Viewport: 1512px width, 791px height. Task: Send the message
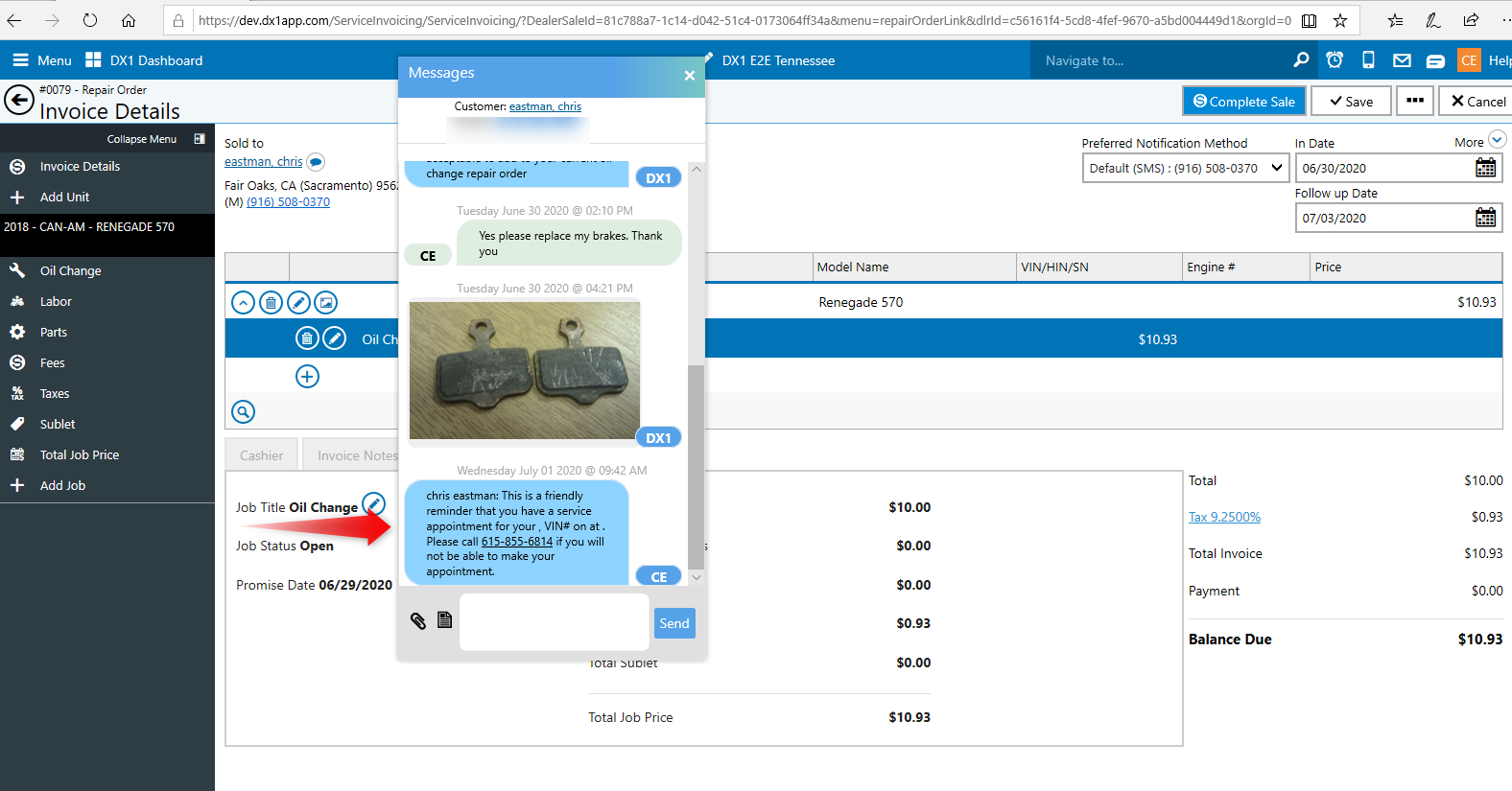point(674,623)
